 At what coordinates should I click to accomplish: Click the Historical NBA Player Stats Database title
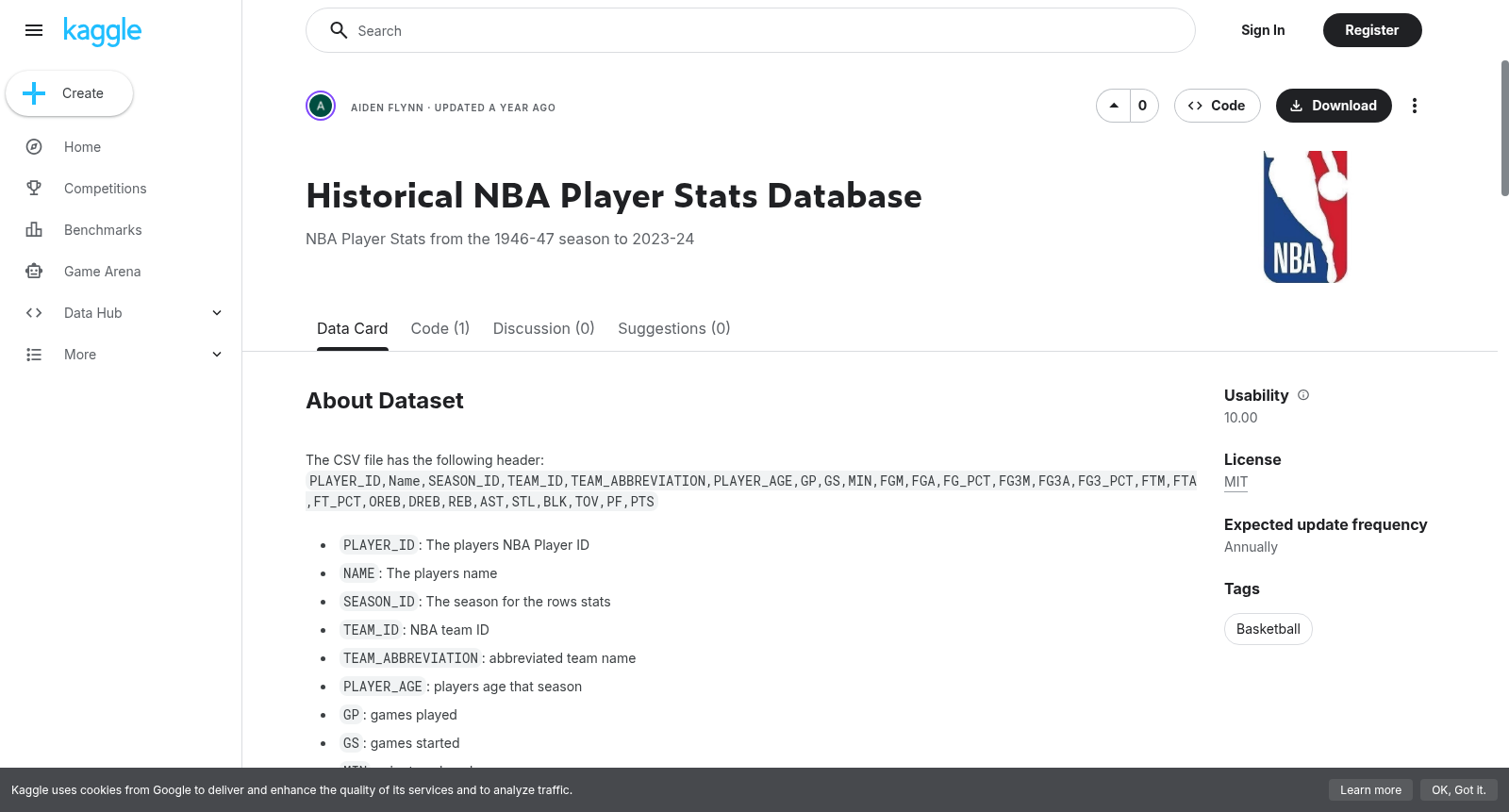[x=614, y=196]
